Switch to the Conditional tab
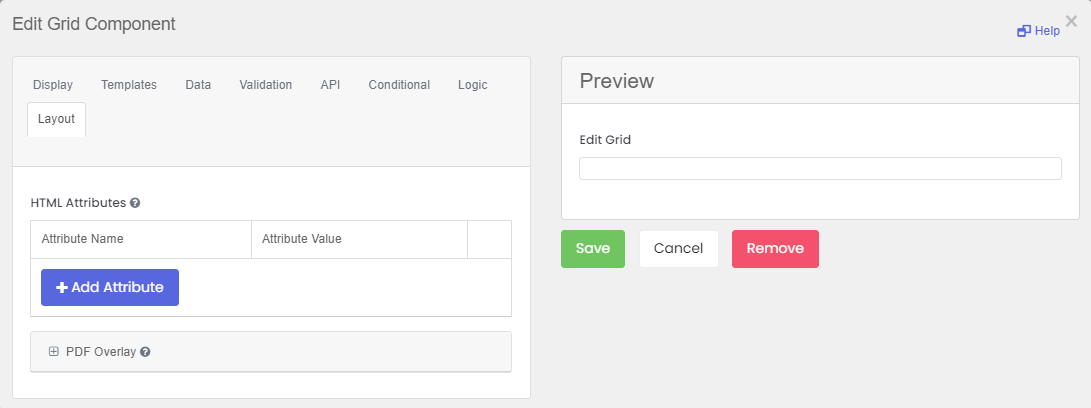The height and width of the screenshot is (408, 1091). [399, 85]
